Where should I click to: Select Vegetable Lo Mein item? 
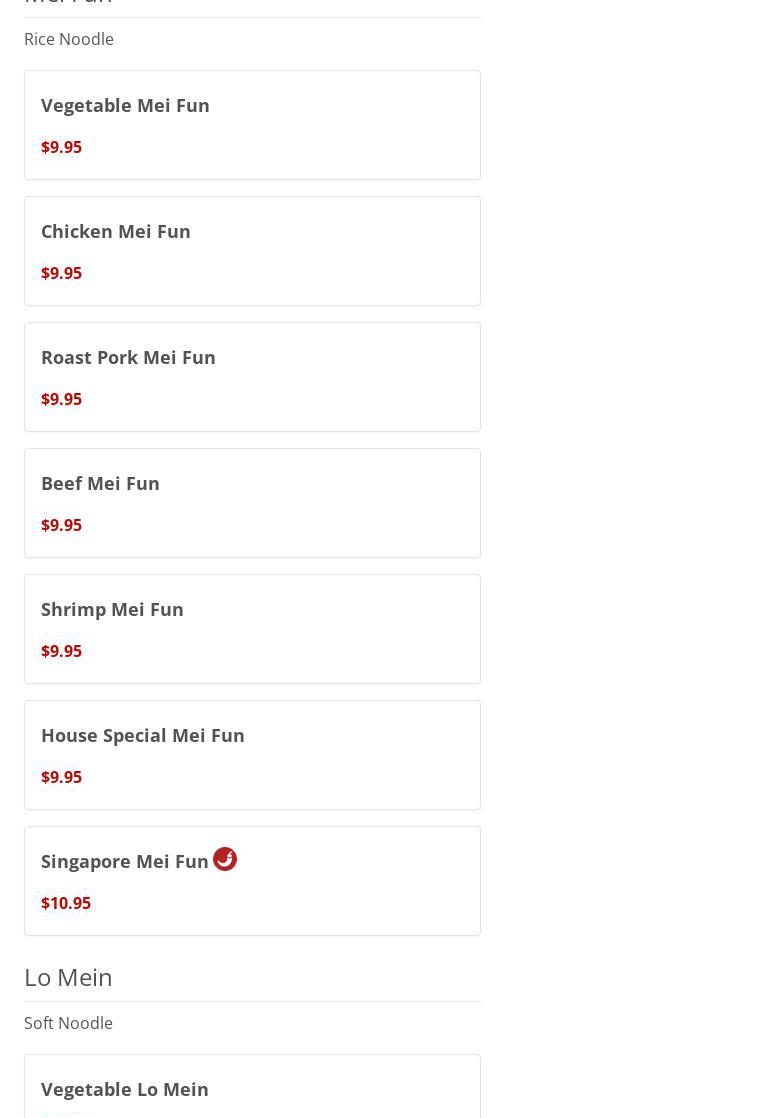tap(252, 1087)
